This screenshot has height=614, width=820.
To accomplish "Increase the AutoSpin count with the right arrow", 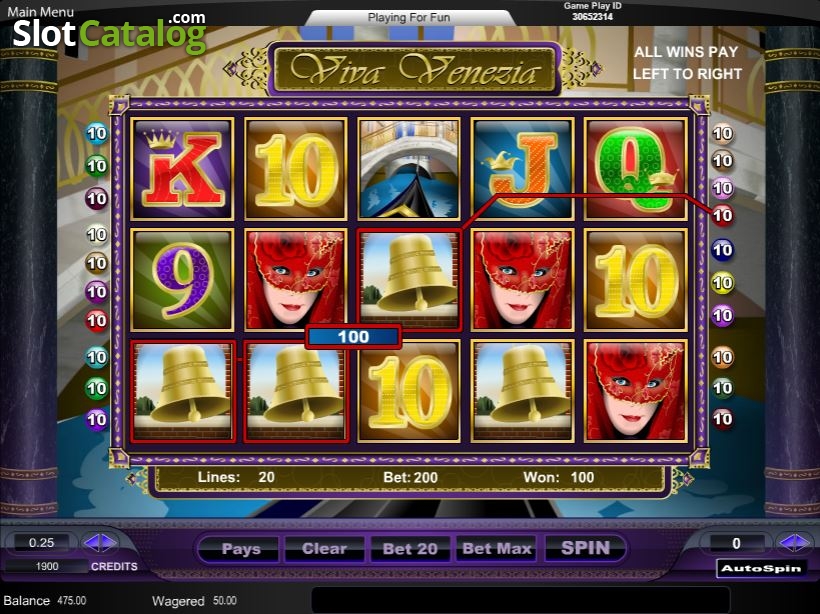I will click(803, 543).
